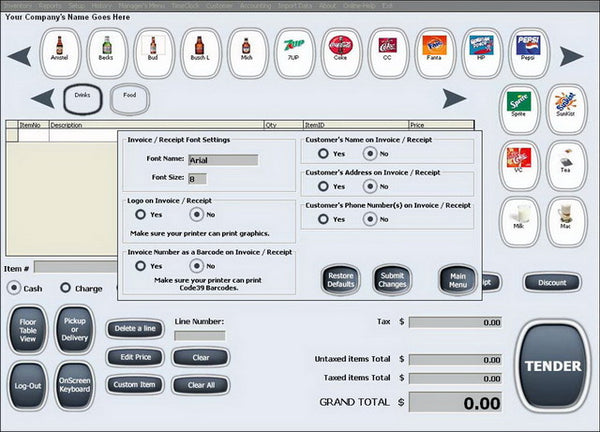Choose the Milk item icon
Viewport: 600px width, 432px height.
pos(519,221)
